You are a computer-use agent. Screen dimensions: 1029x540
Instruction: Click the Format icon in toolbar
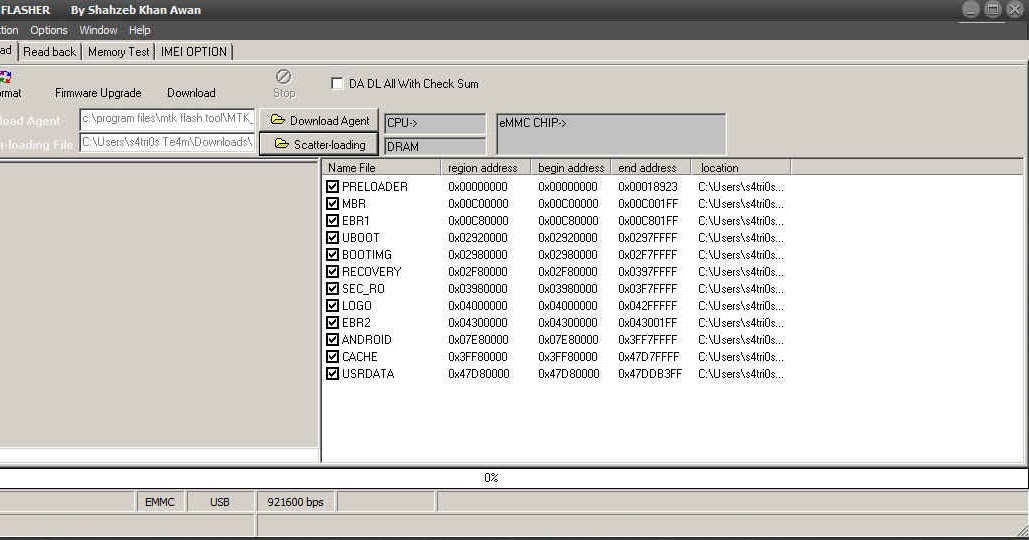click(x=5, y=77)
